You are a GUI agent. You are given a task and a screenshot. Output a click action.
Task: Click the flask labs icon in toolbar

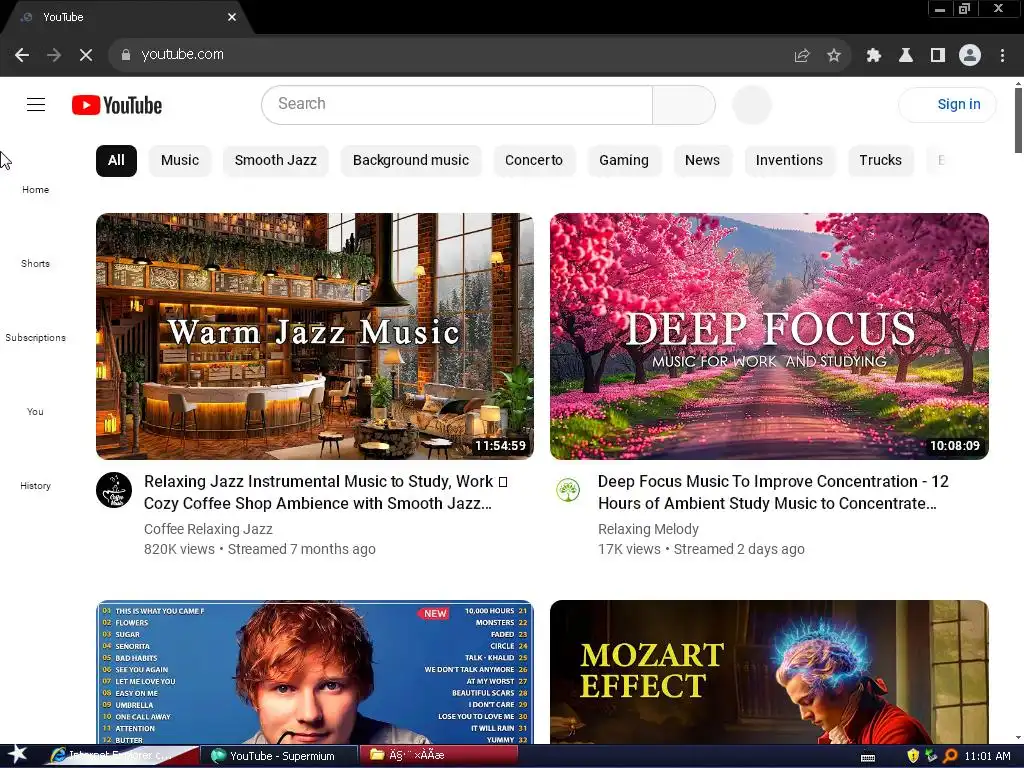click(x=906, y=56)
